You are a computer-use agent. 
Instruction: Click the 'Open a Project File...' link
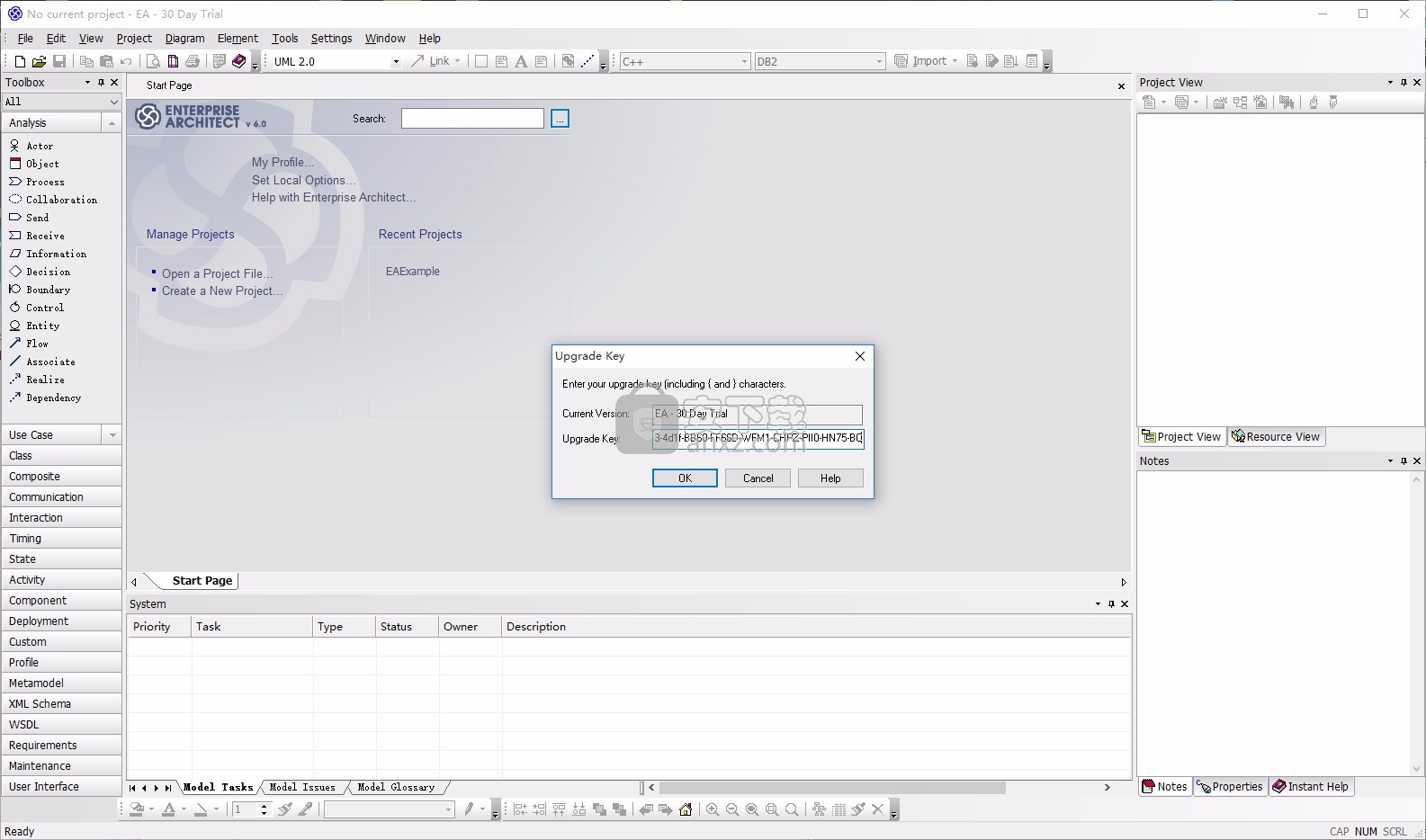(x=217, y=274)
